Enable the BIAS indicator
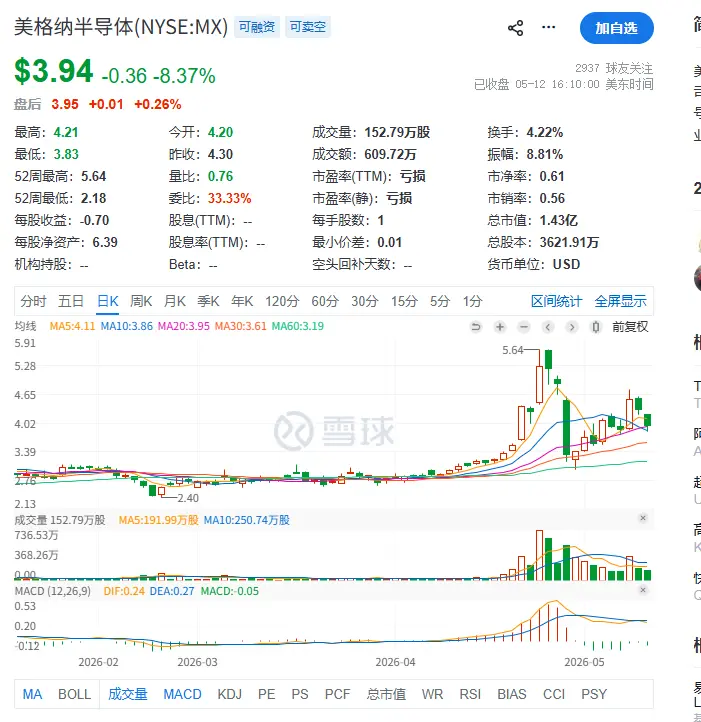Screen dimensions: 701x722 511,694
